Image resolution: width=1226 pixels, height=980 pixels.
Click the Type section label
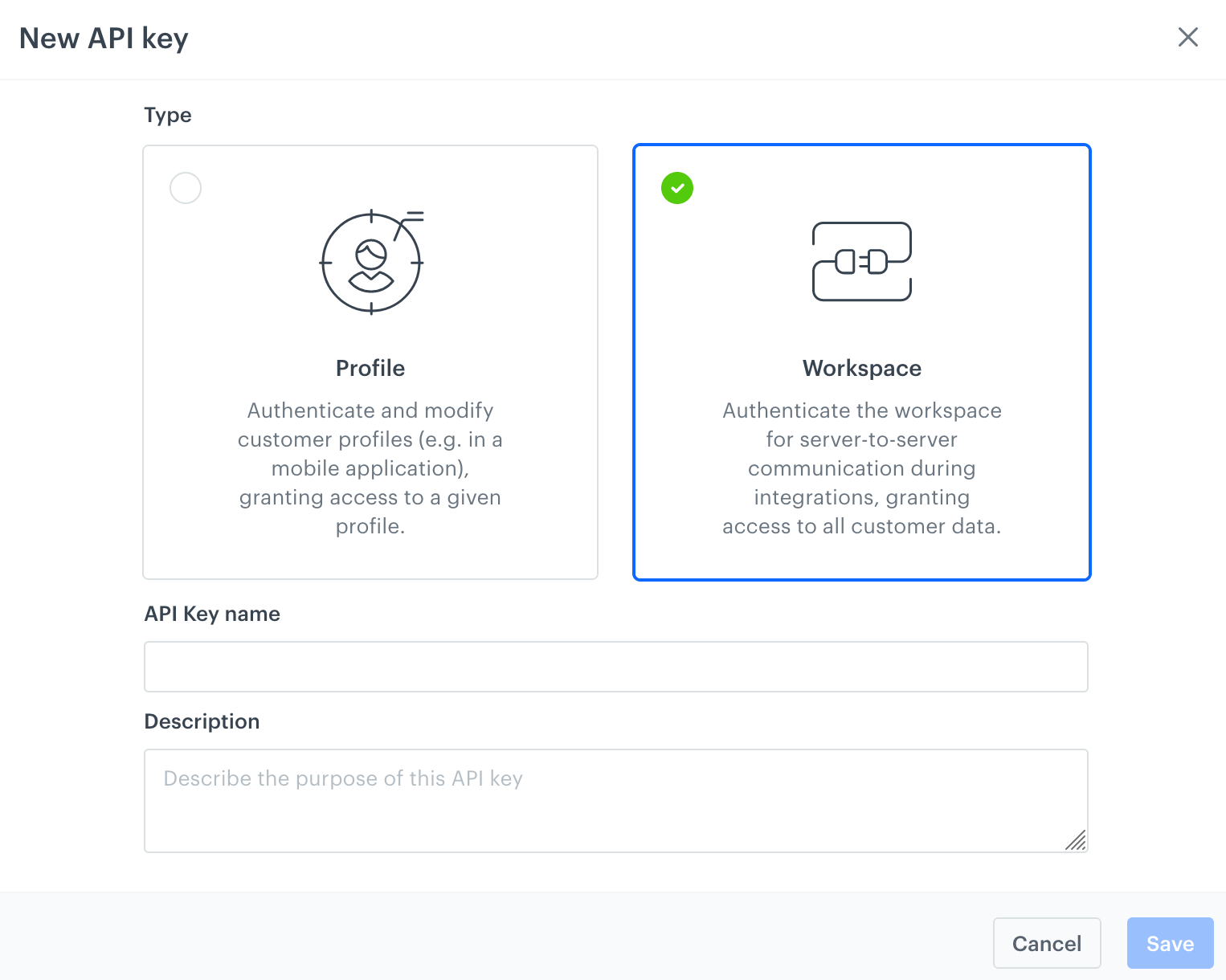[167, 115]
